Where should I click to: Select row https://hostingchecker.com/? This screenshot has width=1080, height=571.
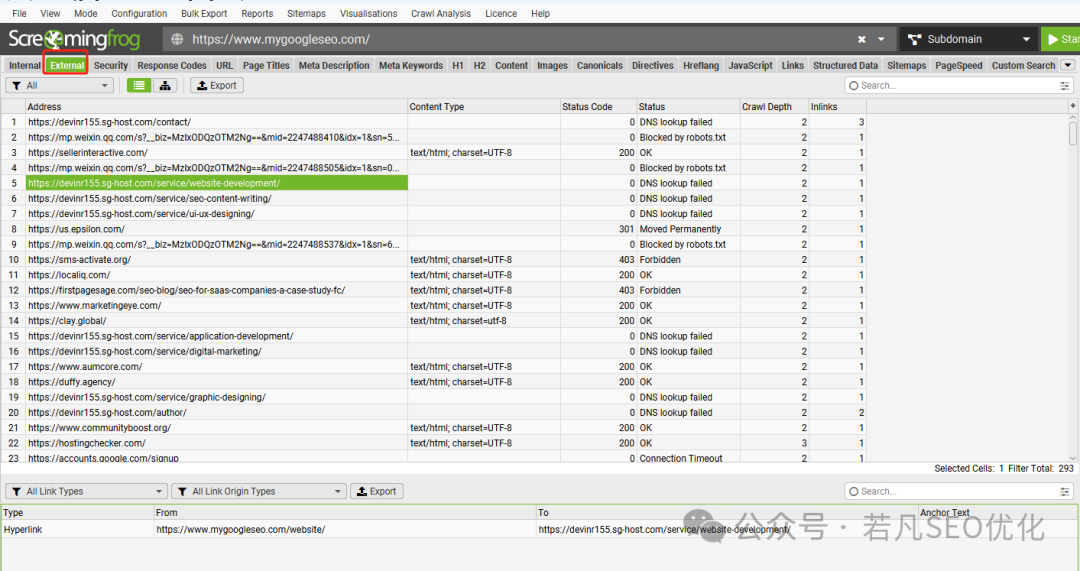(433, 443)
